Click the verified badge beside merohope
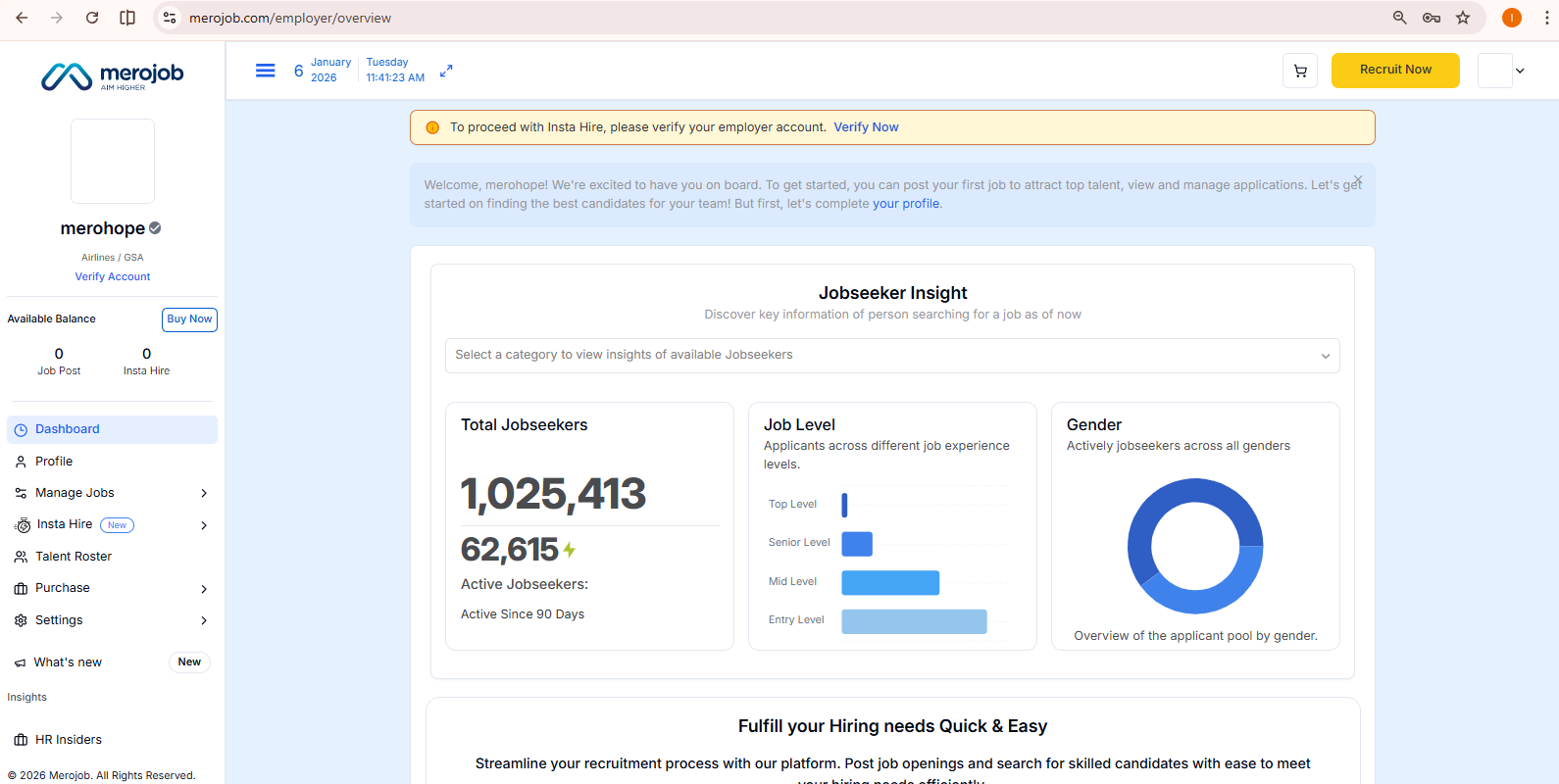Screen dimensions: 1559x784 tap(155, 228)
